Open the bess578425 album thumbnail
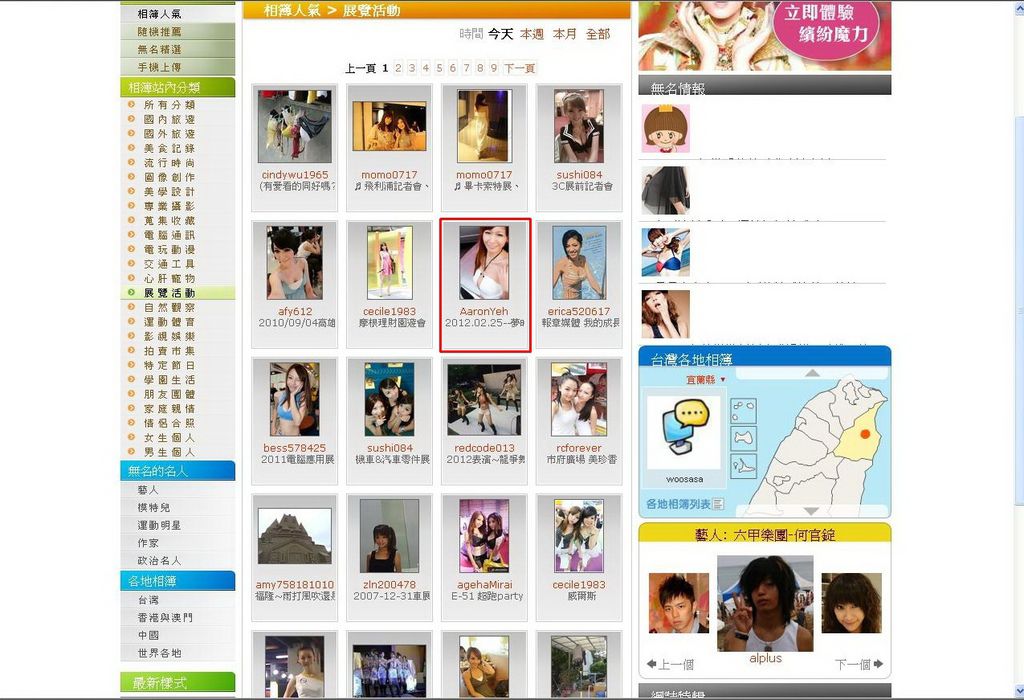 tap(295, 400)
